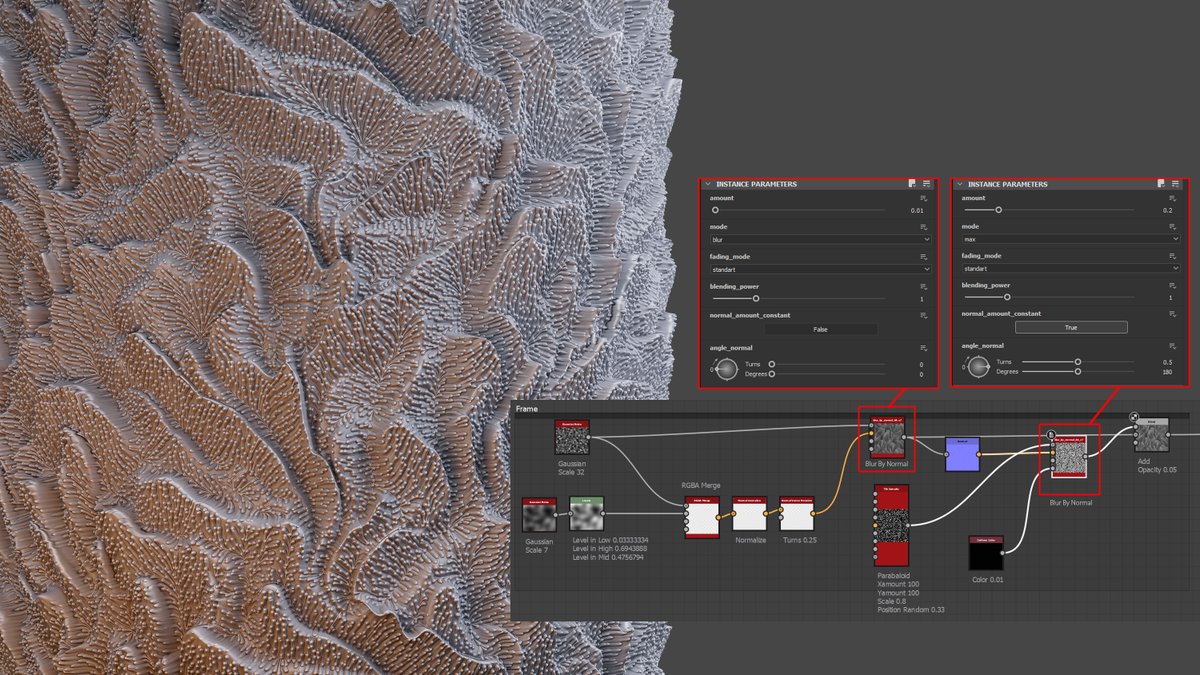Image resolution: width=1200 pixels, height=675 pixels.
Task: Collapse the left Instance Parameters section
Action: [707, 184]
